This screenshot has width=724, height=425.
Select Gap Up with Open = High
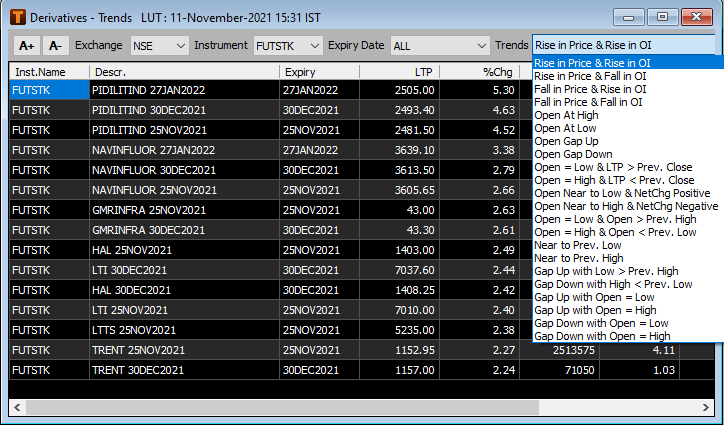click(628, 310)
